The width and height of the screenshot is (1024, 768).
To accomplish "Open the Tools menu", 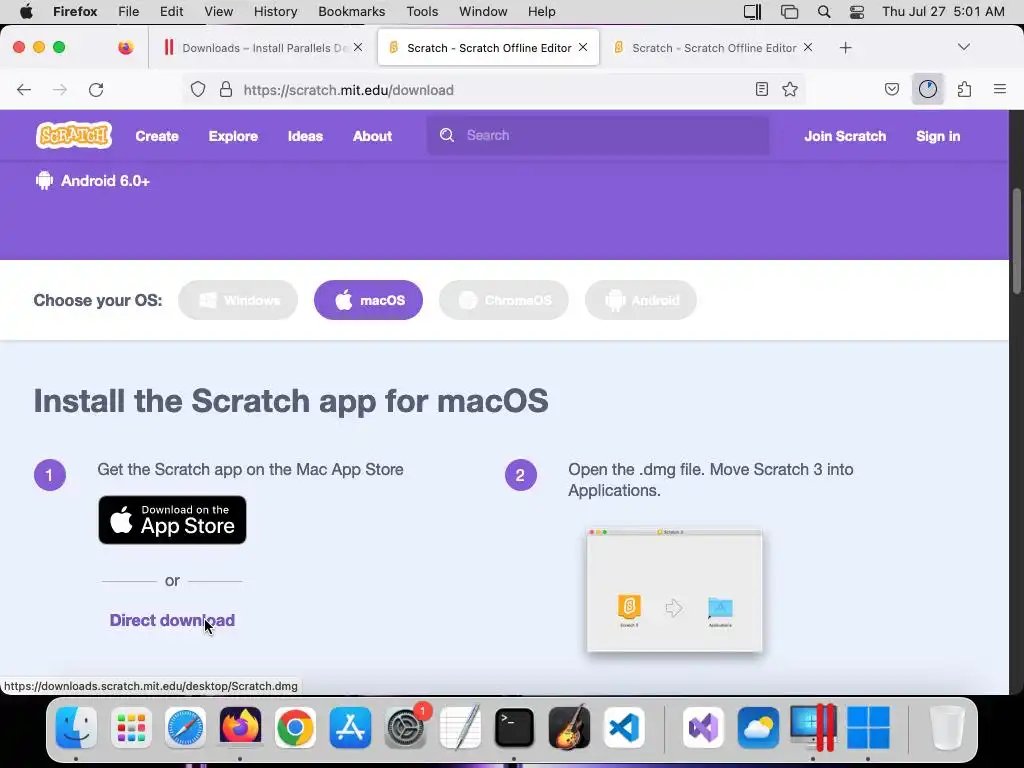I will [x=422, y=12].
